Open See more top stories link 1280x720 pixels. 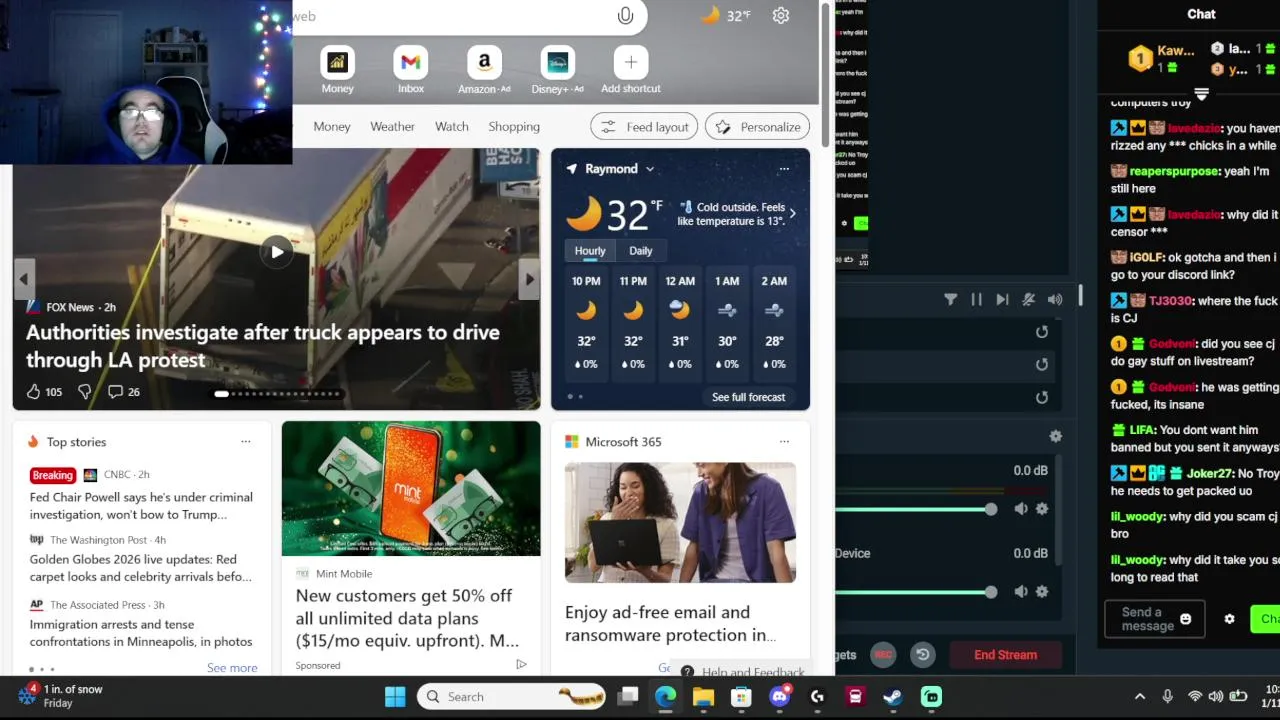coord(232,668)
